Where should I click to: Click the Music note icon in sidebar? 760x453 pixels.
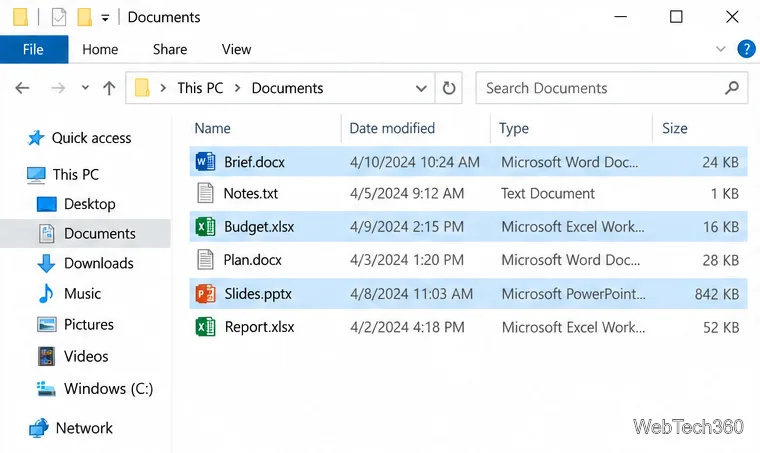(x=46, y=293)
